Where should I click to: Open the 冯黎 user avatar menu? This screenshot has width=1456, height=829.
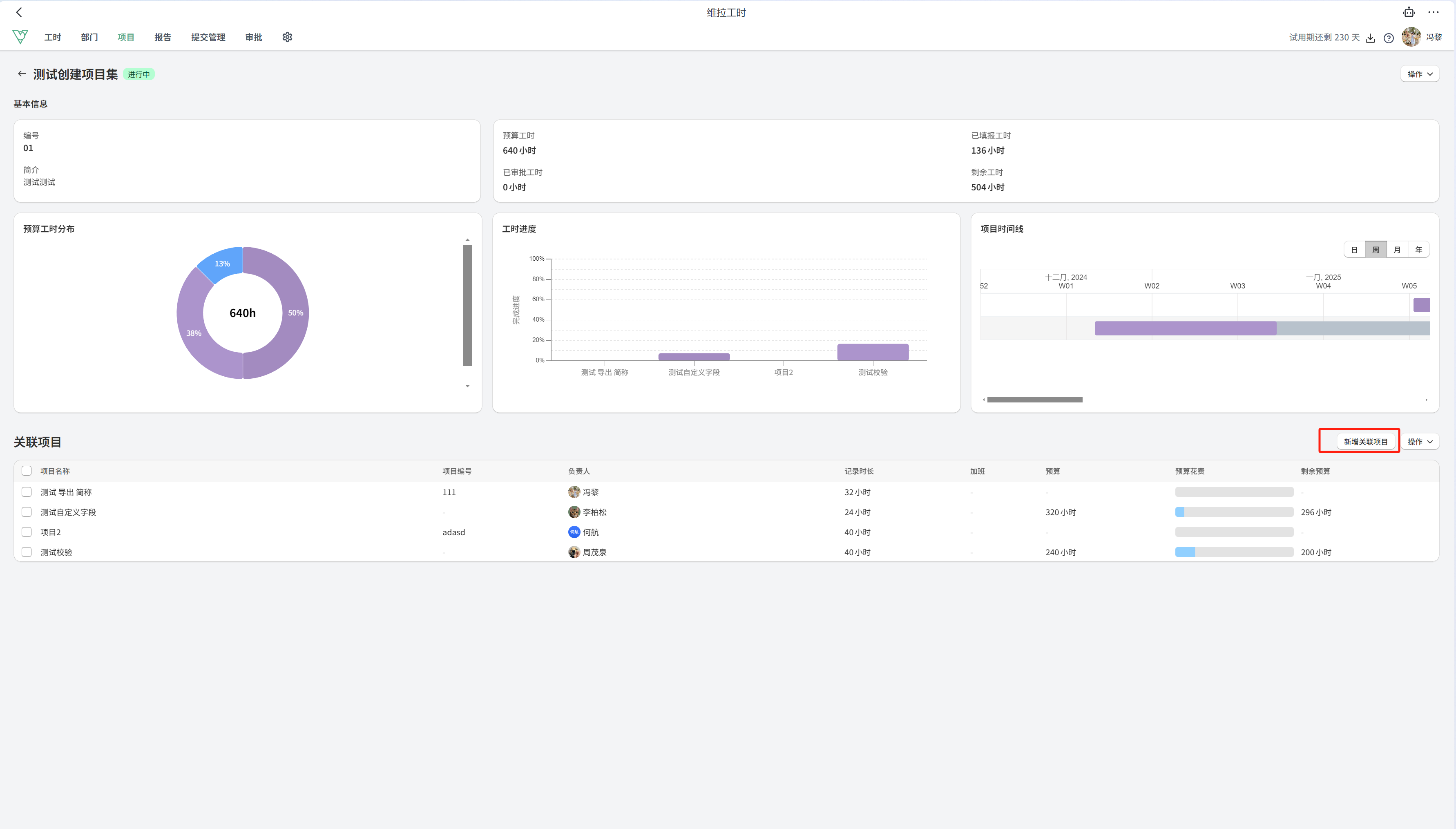(x=1411, y=37)
